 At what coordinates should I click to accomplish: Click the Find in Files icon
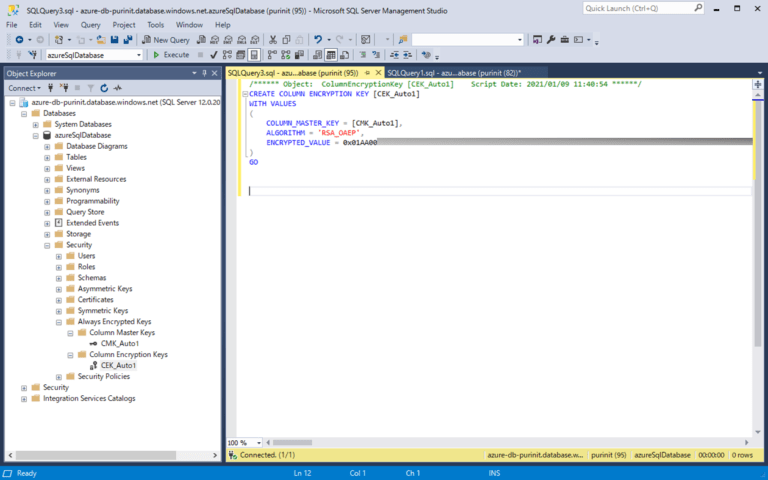pyautogui.click(x=403, y=40)
